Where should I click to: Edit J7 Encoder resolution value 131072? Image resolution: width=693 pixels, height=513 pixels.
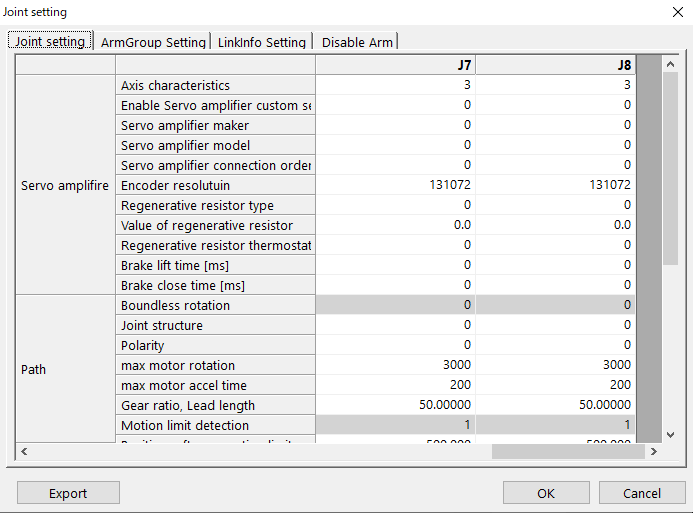pyautogui.click(x=395, y=185)
